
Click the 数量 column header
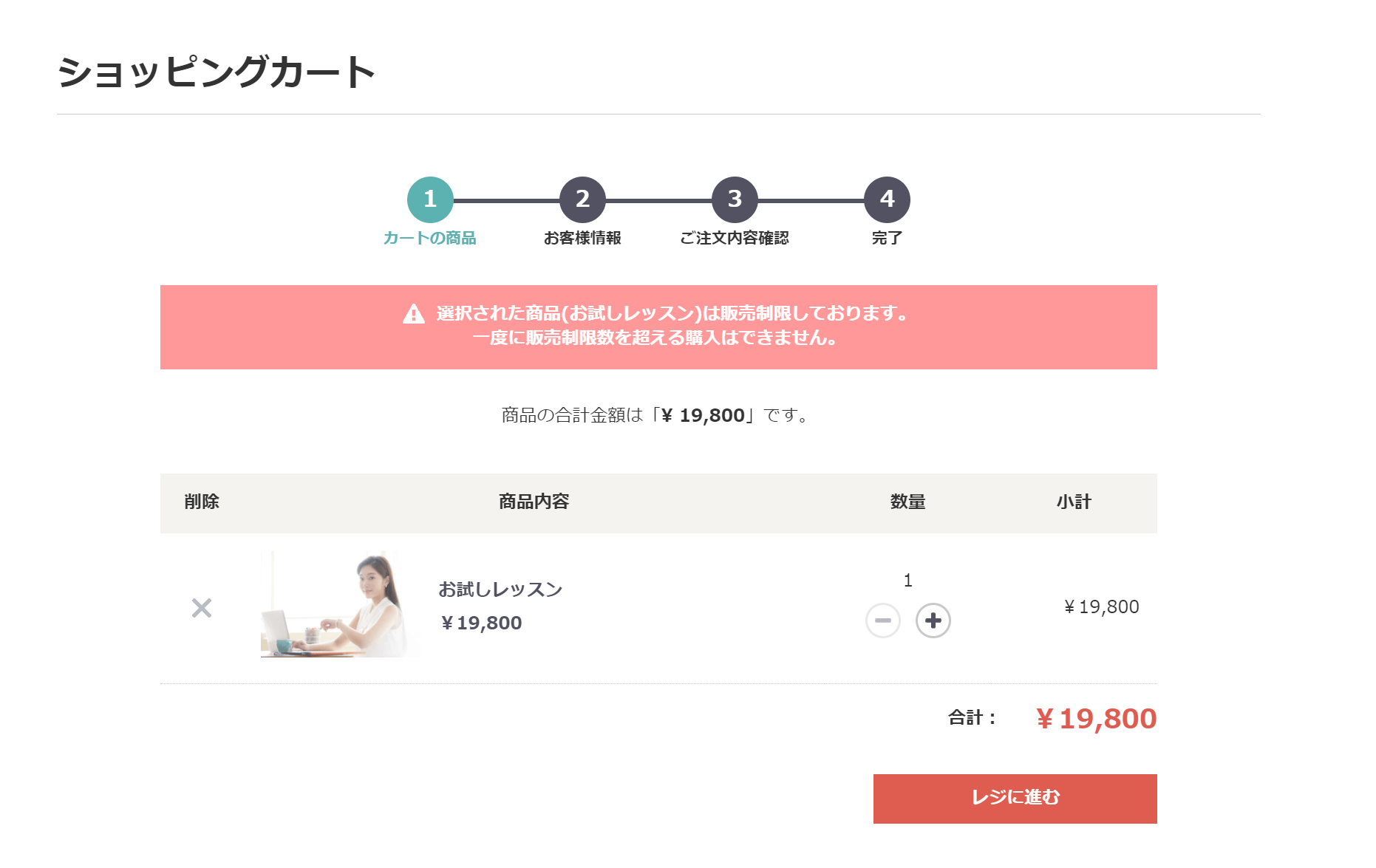pos(907,502)
